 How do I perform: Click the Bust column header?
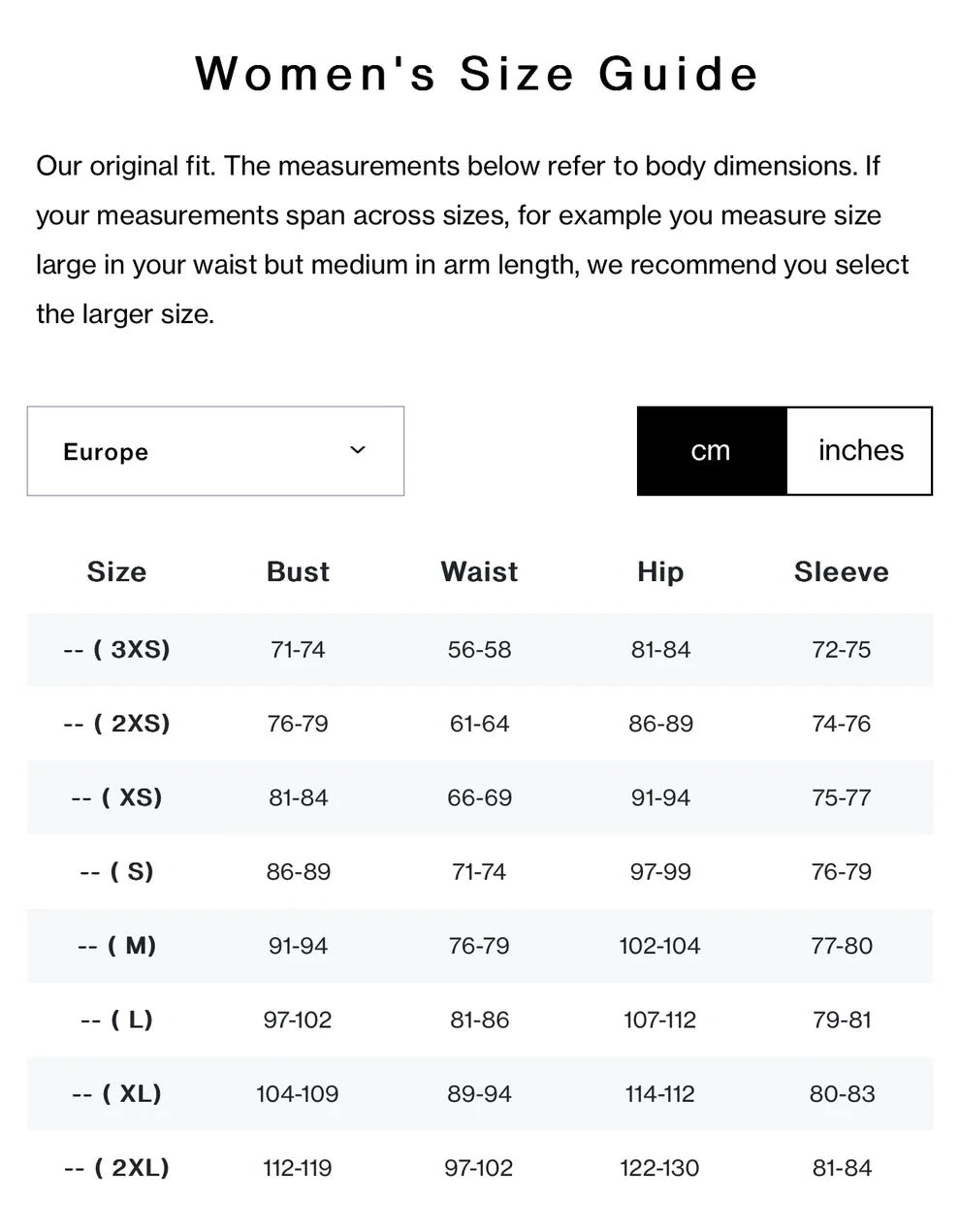pos(298,571)
